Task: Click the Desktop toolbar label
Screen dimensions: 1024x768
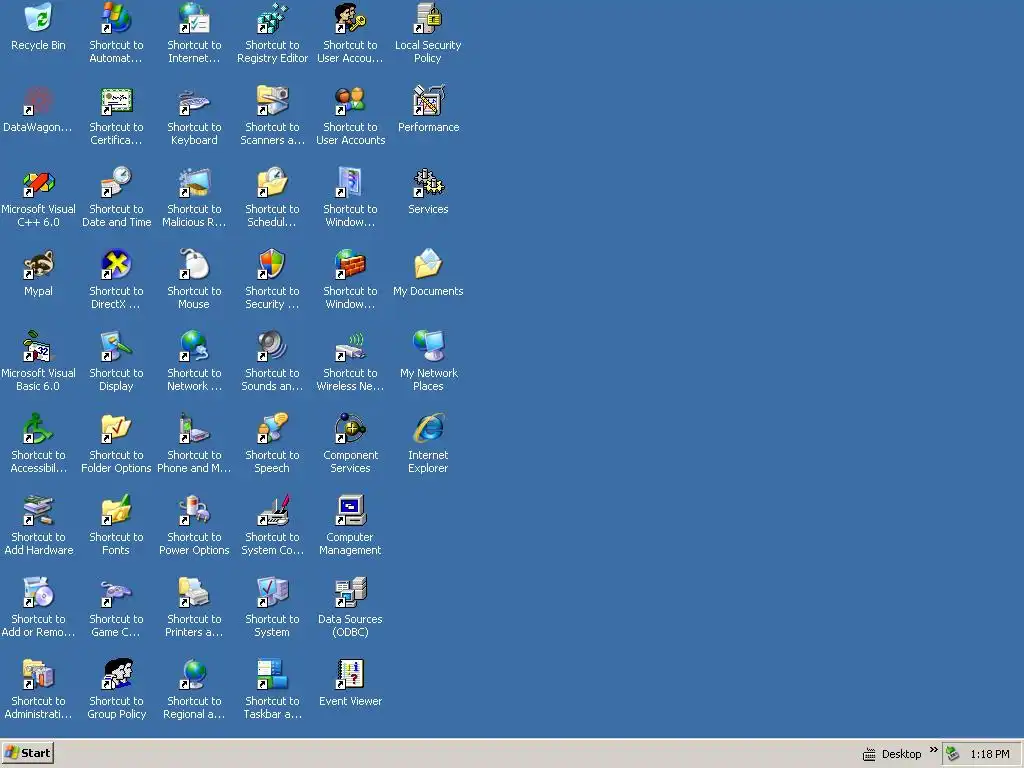Action: point(901,754)
